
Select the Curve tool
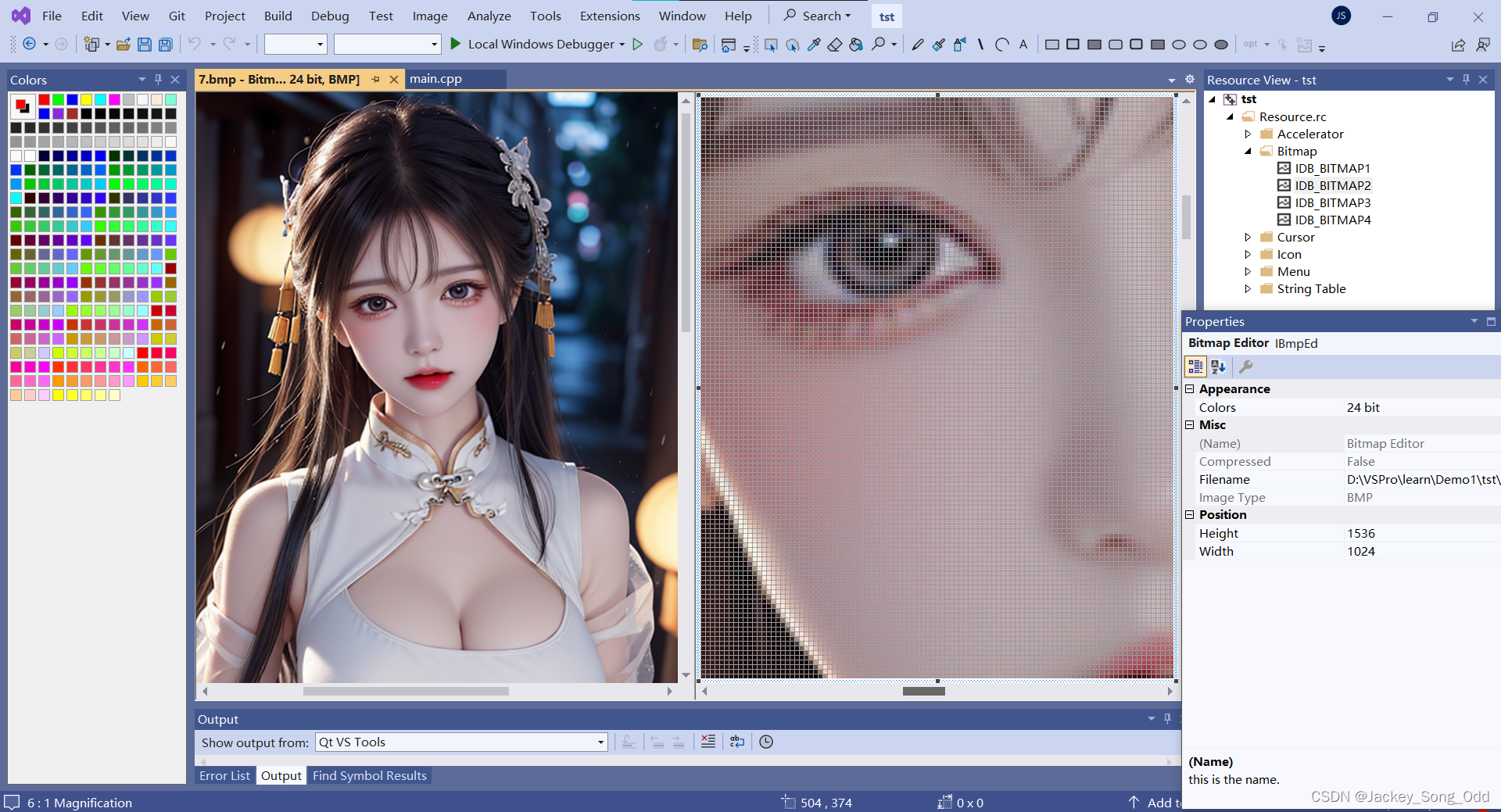click(x=1001, y=45)
